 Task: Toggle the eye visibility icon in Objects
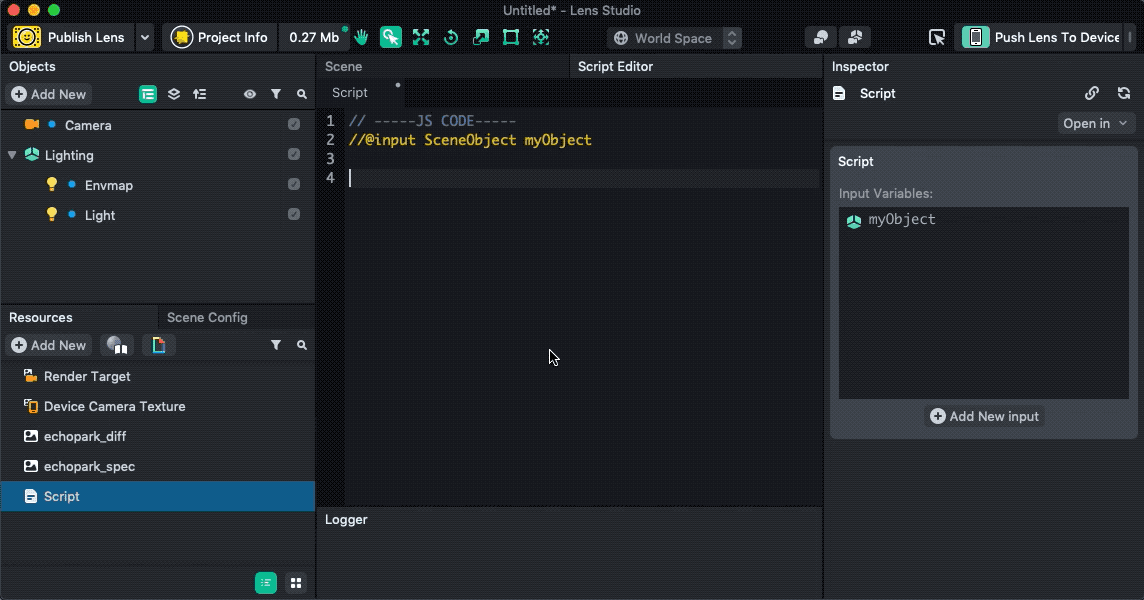click(x=250, y=94)
